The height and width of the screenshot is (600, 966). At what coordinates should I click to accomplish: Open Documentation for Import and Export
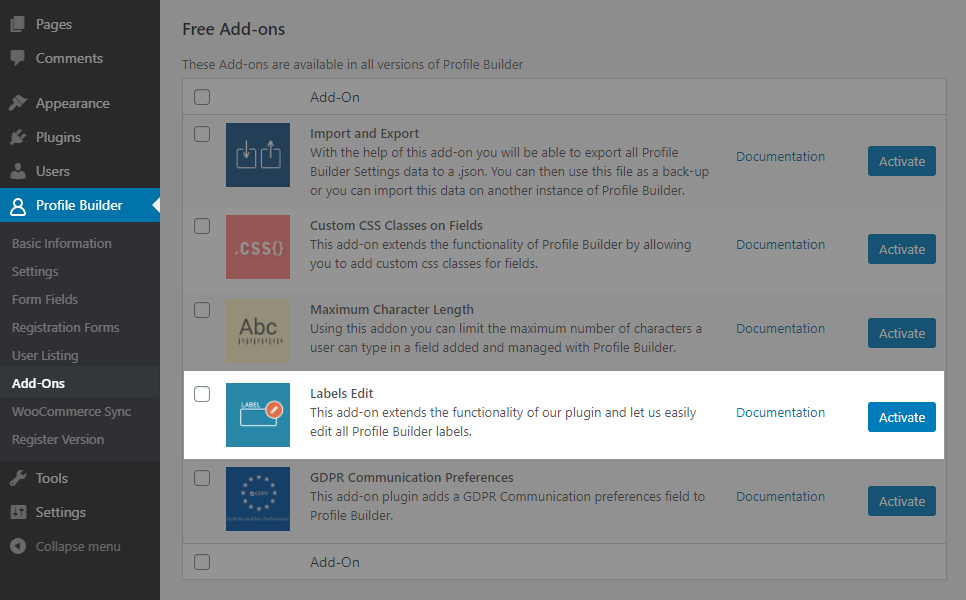click(x=780, y=156)
